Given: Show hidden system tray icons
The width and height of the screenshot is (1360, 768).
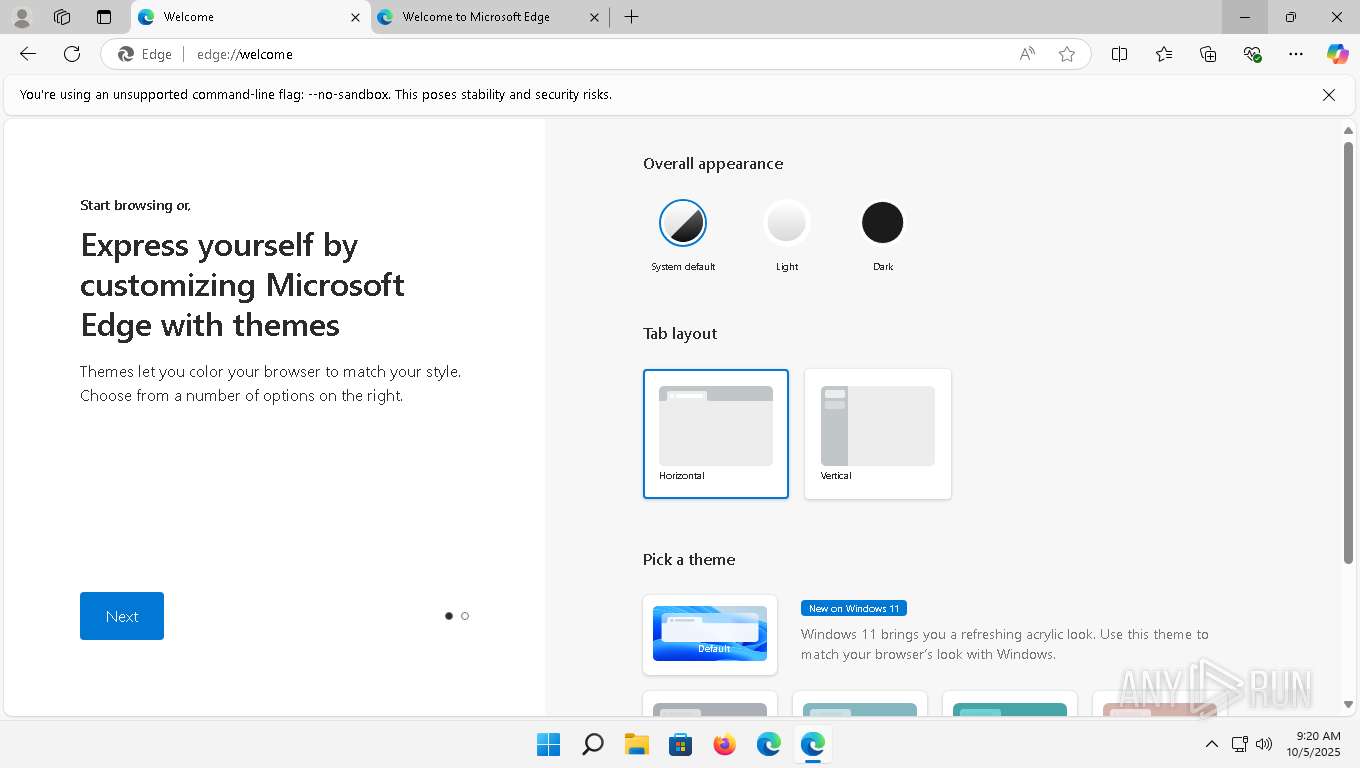Looking at the screenshot, I should click(1211, 744).
